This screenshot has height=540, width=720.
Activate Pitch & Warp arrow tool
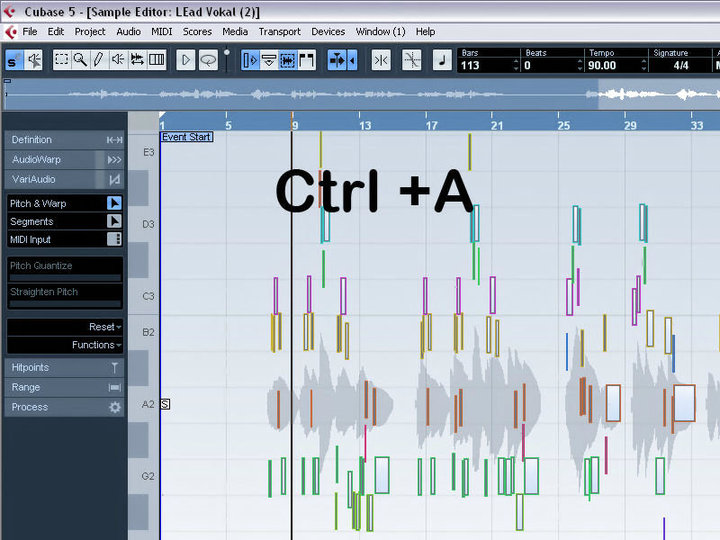click(114, 203)
